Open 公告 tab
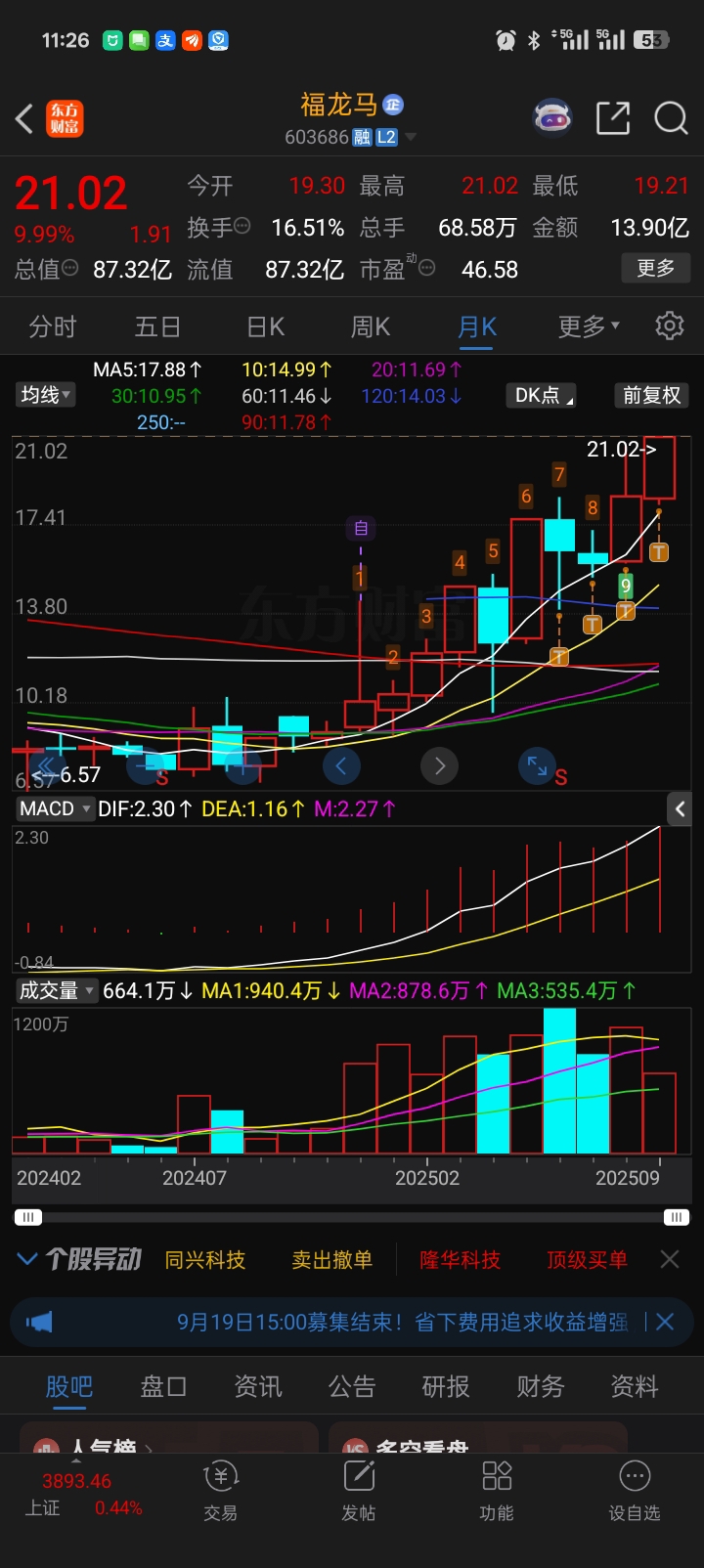This screenshot has width=704, height=1568. [352, 1386]
